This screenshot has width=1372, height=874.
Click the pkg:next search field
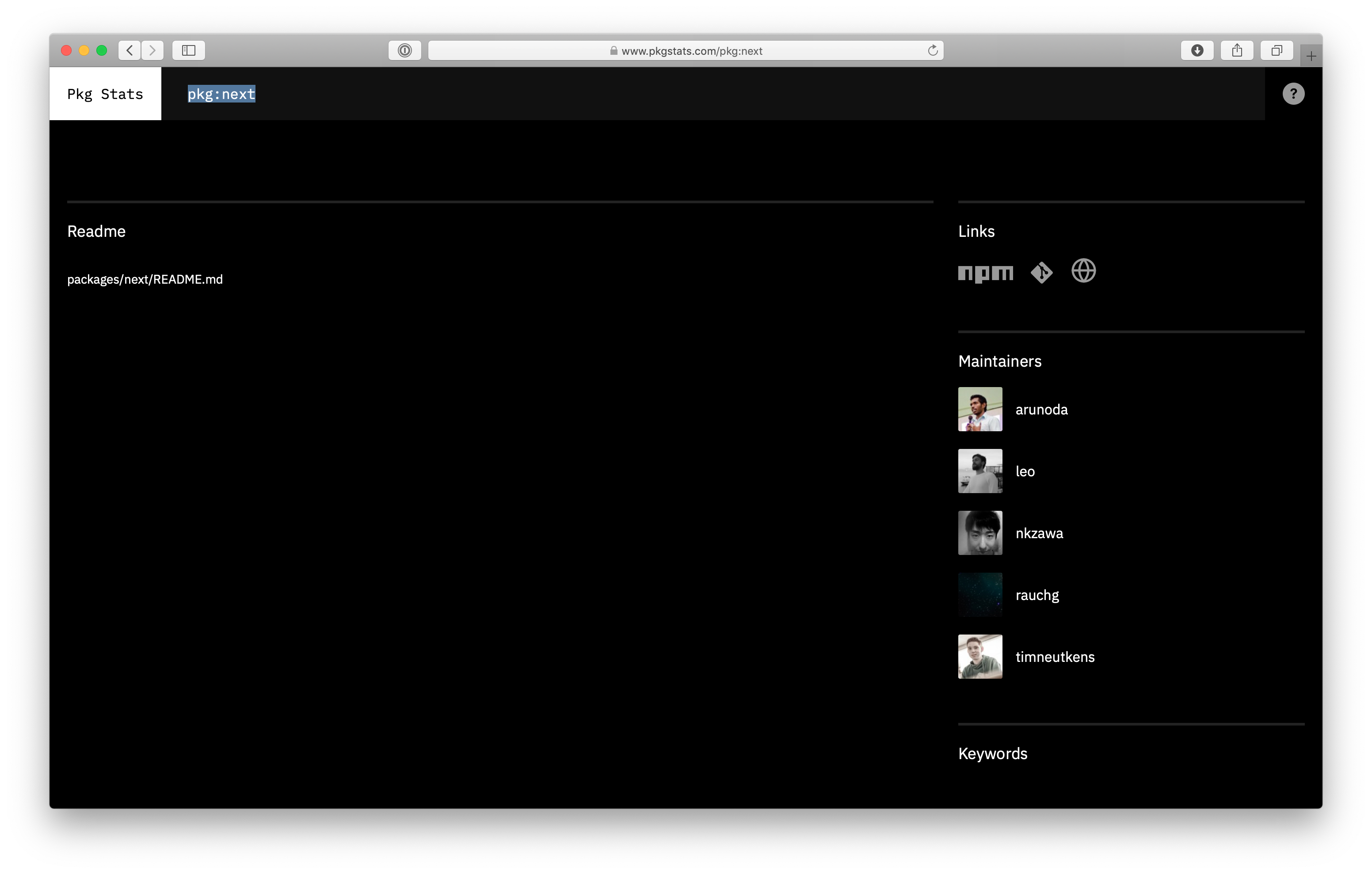point(221,94)
